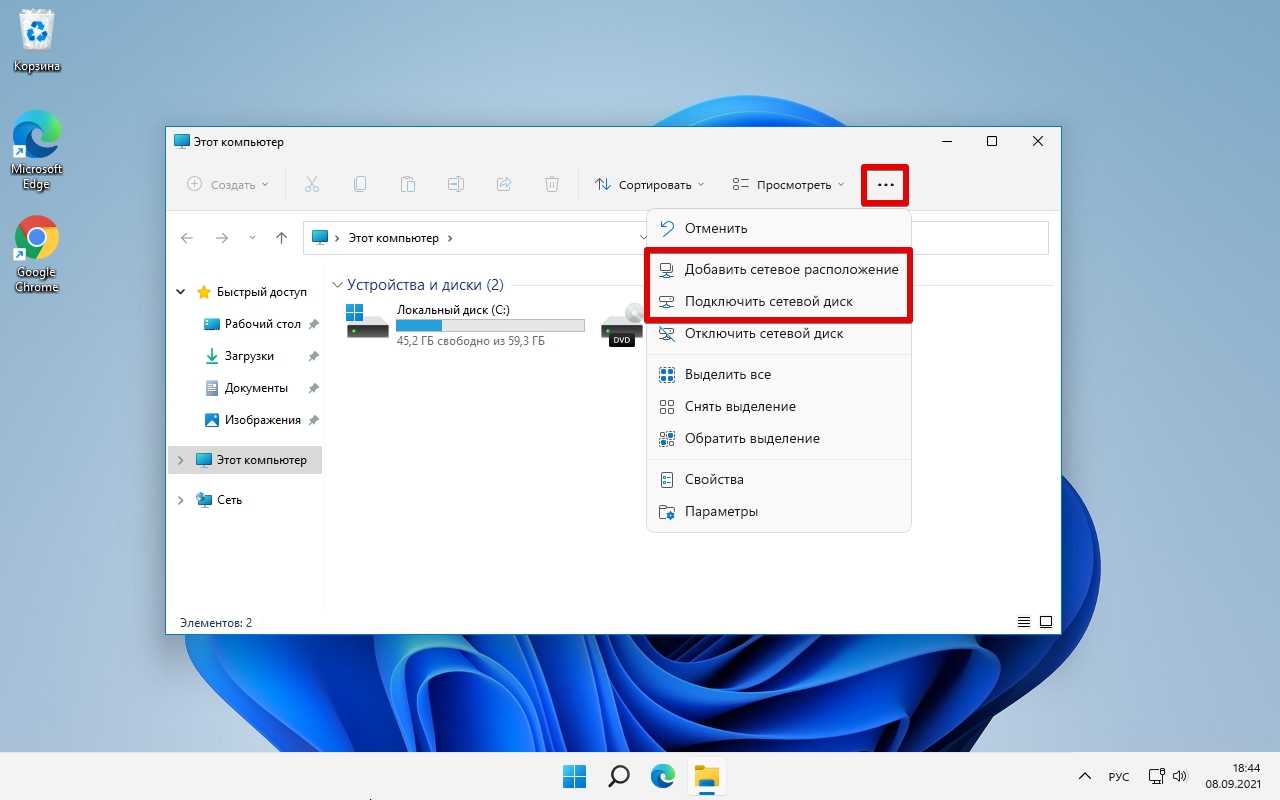Open the Windows Start button
This screenshot has height=800, width=1280.
574,776
